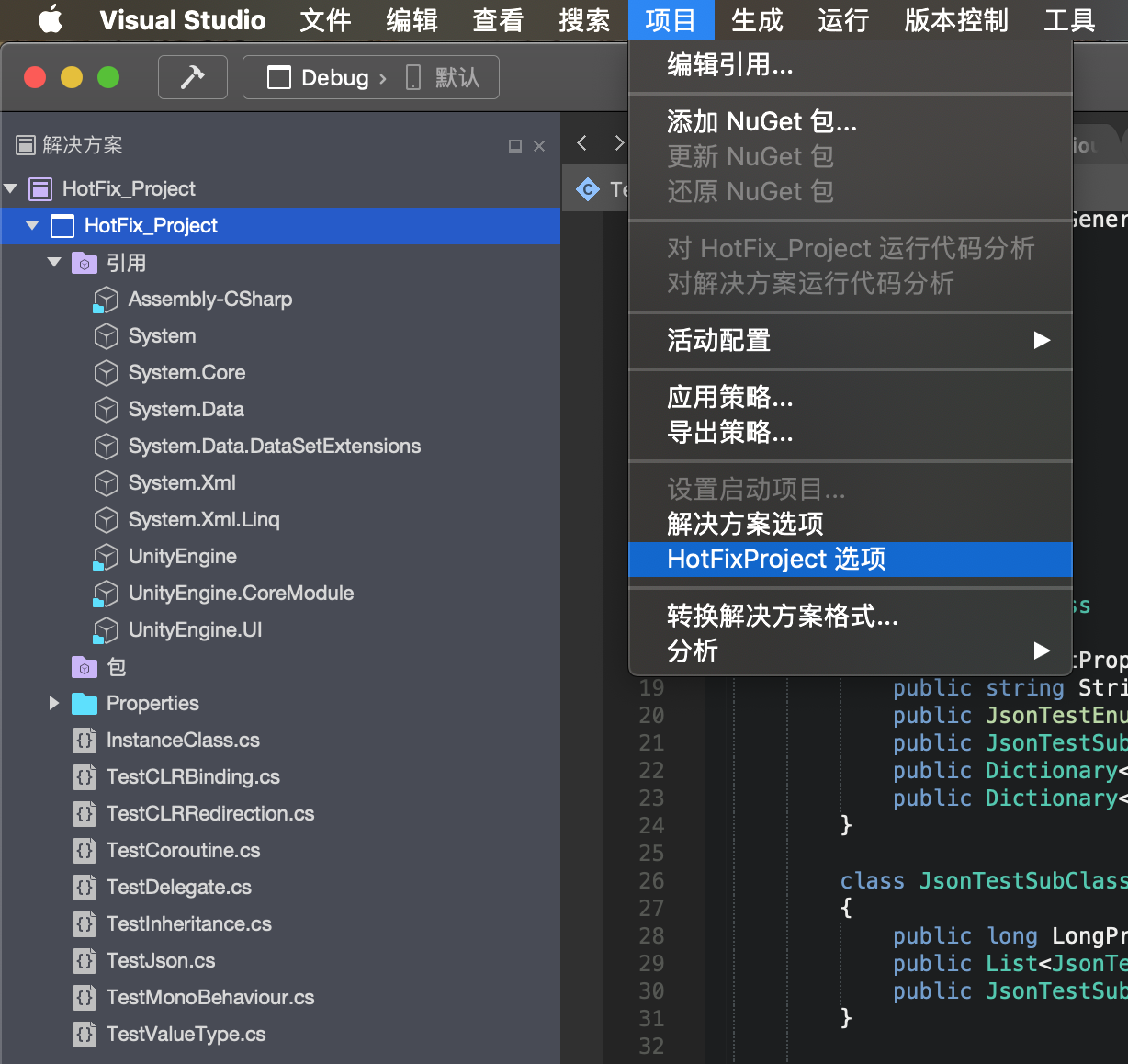Close the solution panel
The height and width of the screenshot is (1064, 1128).
tap(539, 146)
